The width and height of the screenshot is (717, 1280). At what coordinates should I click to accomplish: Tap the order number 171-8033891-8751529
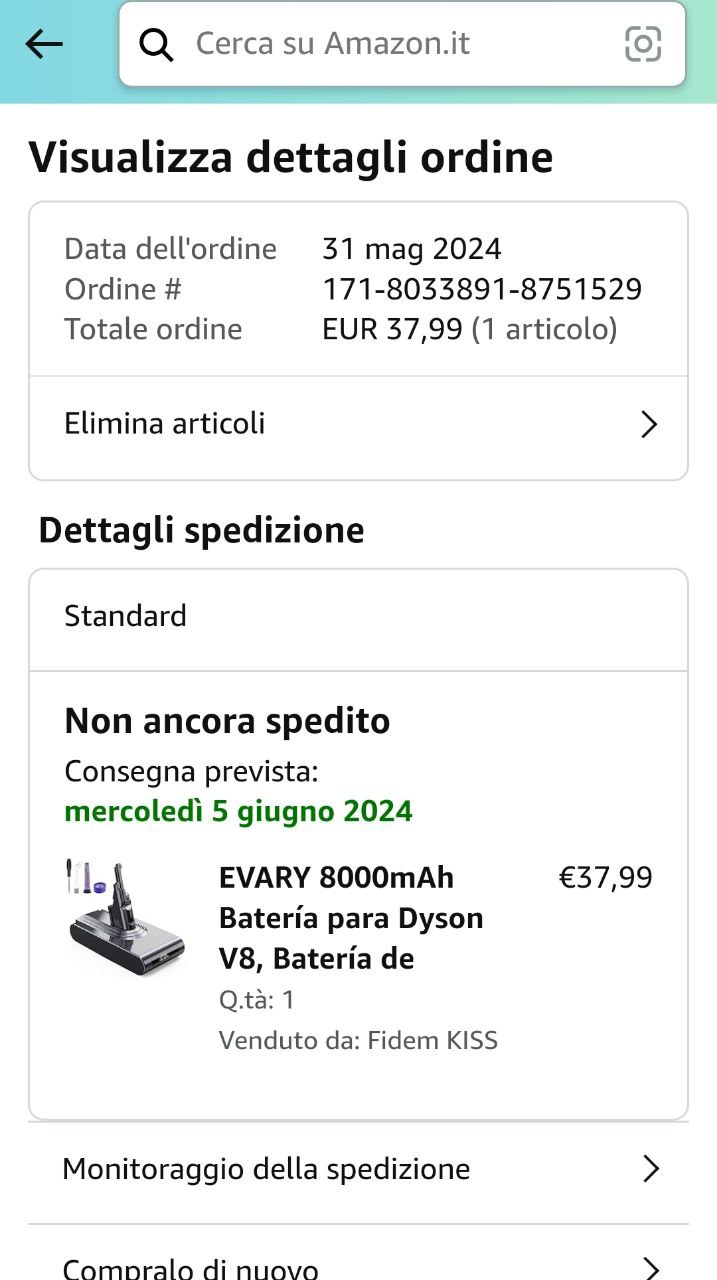tap(481, 290)
